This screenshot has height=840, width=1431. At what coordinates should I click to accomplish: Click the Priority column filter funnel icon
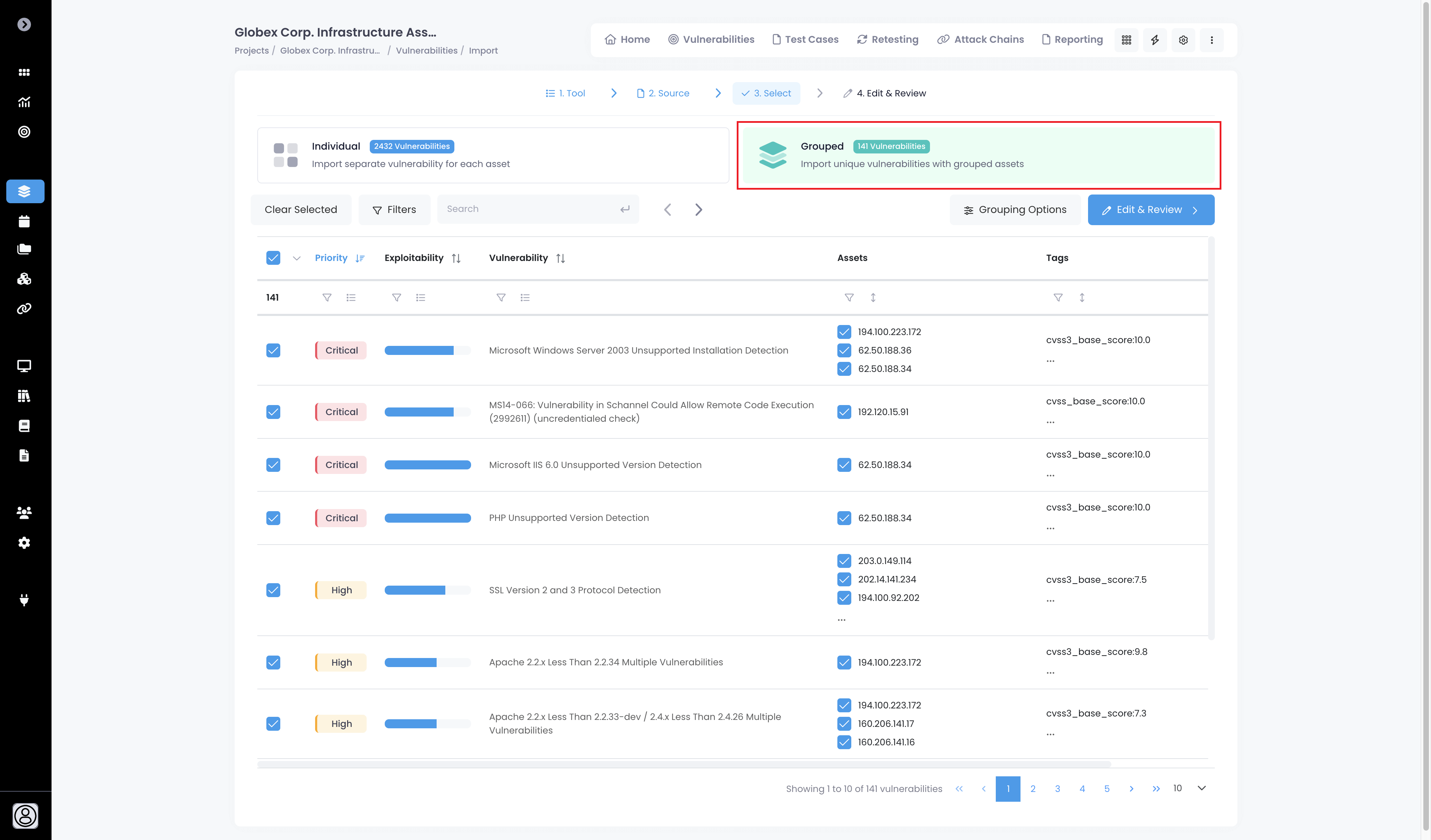coord(327,298)
